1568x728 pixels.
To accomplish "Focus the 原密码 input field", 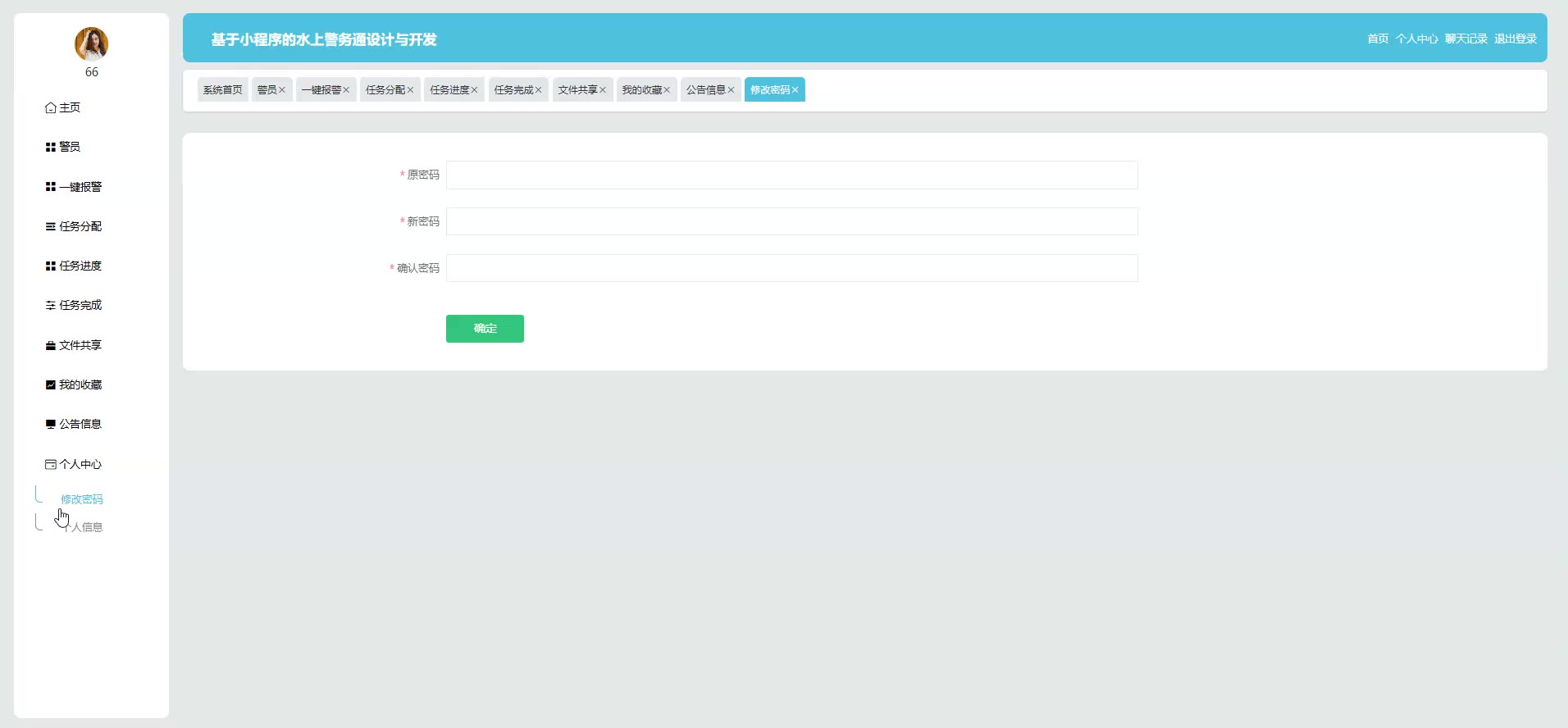I will 791,175.
